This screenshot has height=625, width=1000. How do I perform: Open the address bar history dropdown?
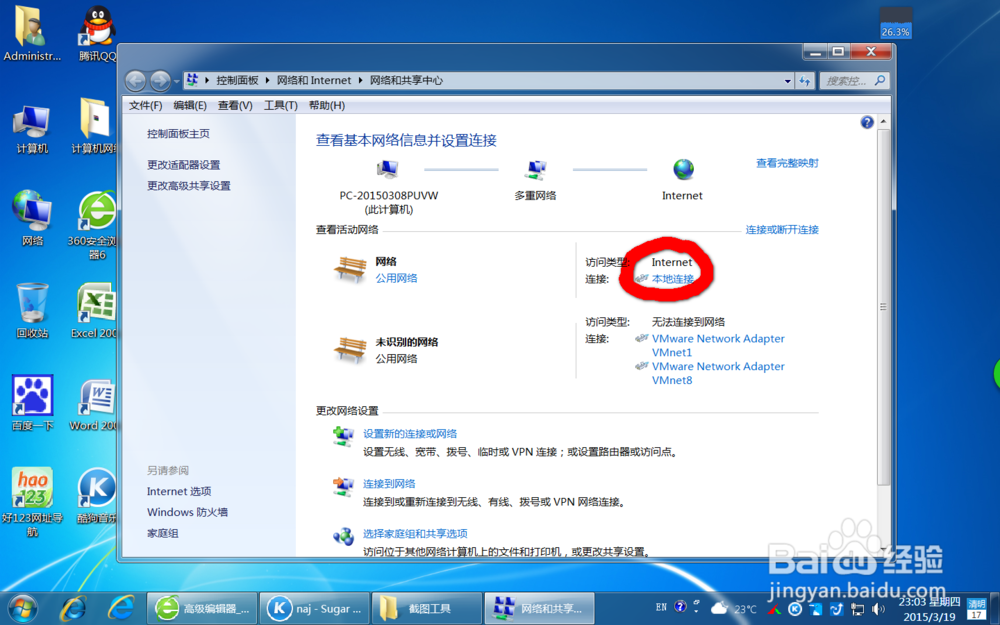[786, 81]
